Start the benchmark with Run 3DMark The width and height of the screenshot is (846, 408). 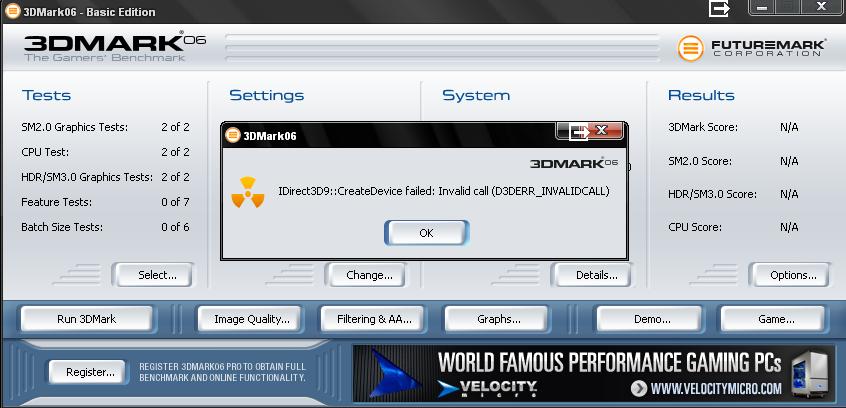86,319
